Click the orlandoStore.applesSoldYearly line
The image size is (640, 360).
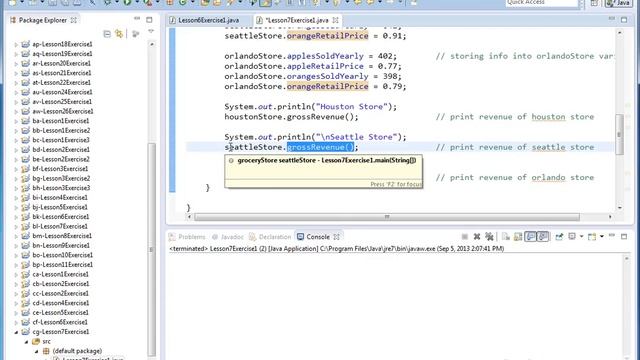pos(311,56)
